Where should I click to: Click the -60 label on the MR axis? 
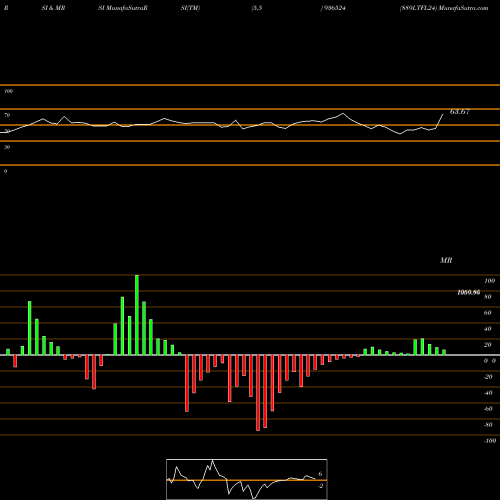coord(488,409)
